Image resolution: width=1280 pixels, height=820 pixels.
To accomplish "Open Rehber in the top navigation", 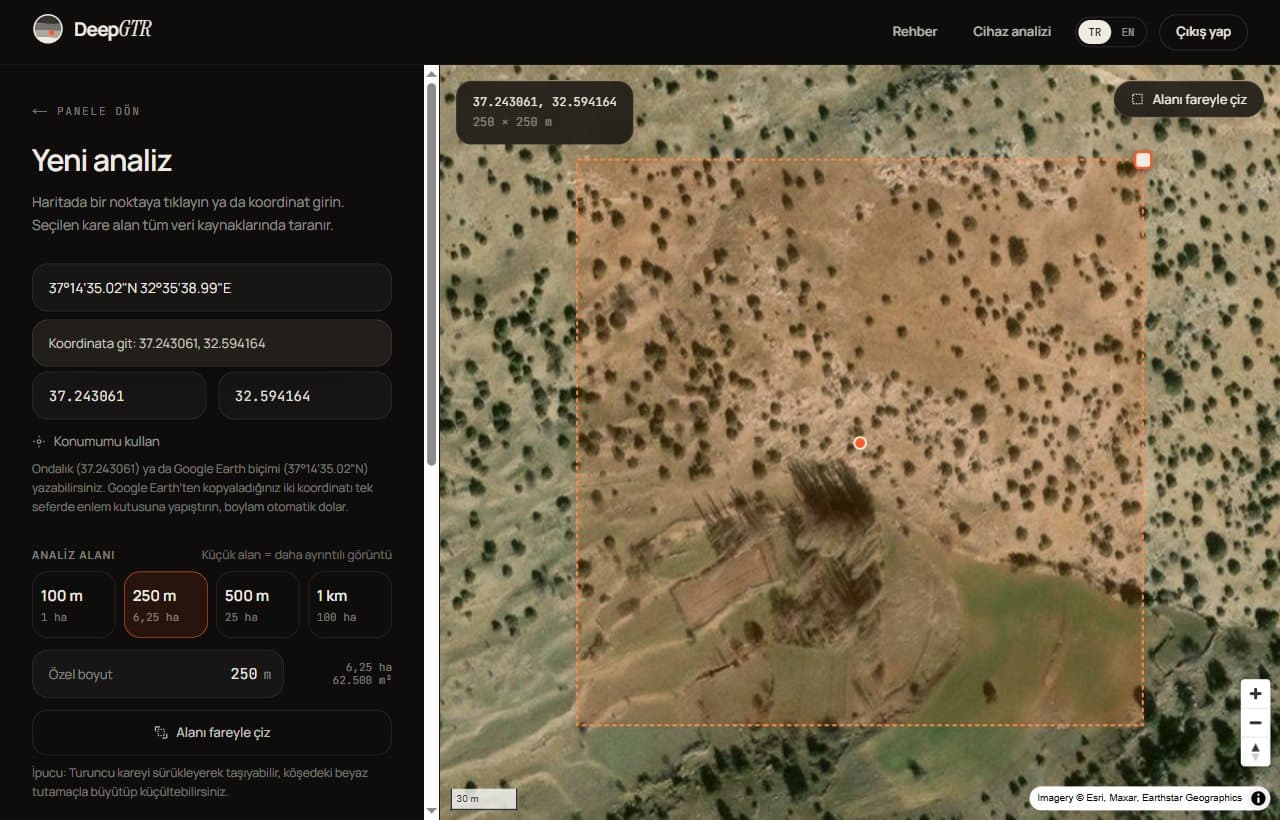I will point(915,32).
